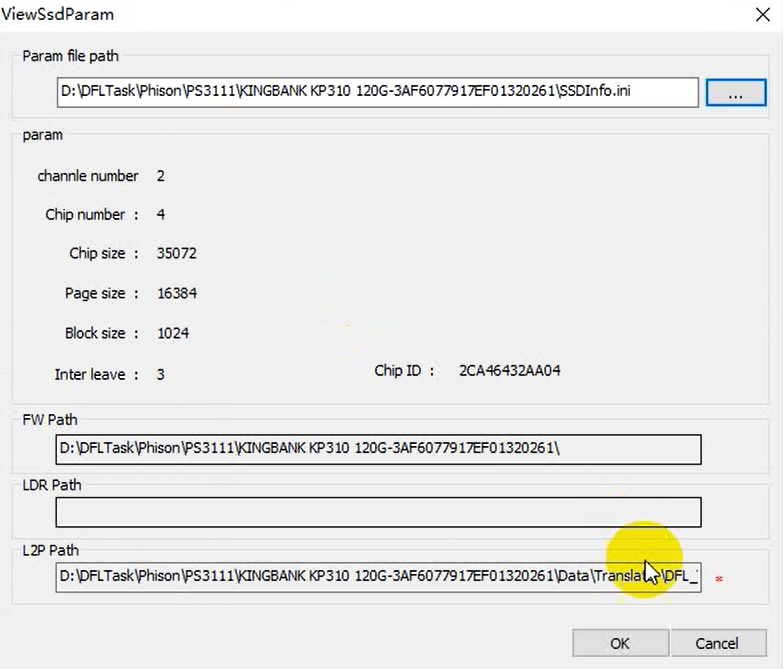
Task: Click the browse button with three dots
Action: (735, 92)
